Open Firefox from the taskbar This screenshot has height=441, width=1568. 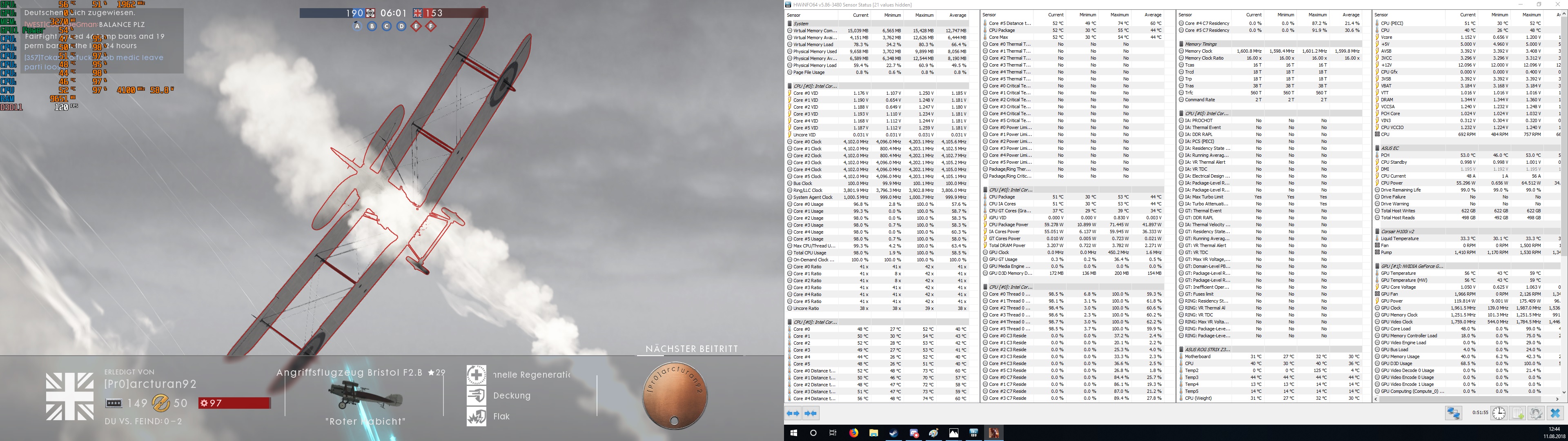pyautogui.click(x=853, y=433)
